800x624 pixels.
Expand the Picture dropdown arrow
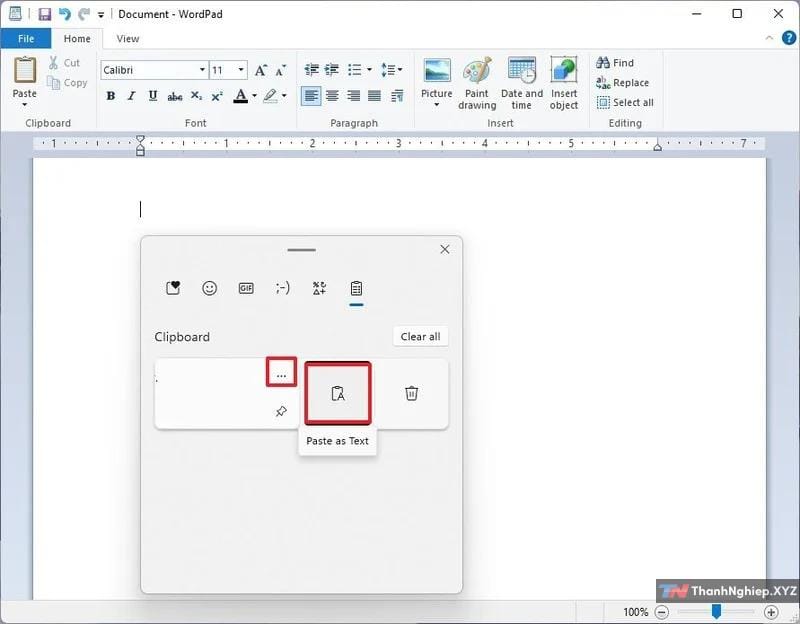(437, 105)
